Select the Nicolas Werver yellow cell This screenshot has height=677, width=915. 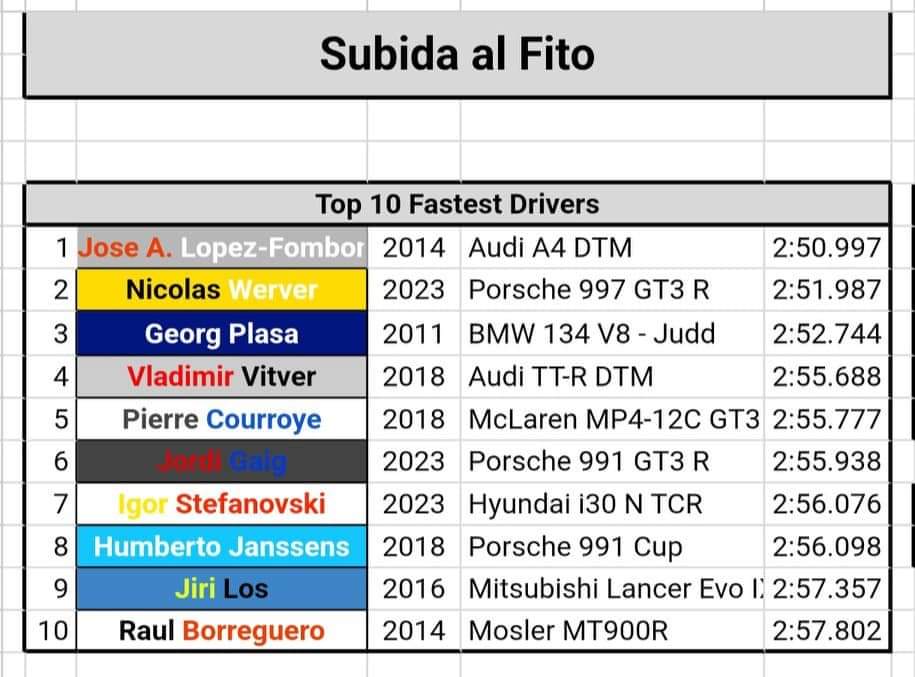coord(222,291)
